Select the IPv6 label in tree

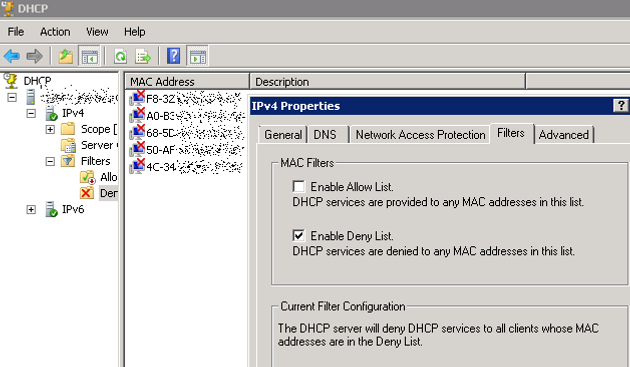point(73,209)
